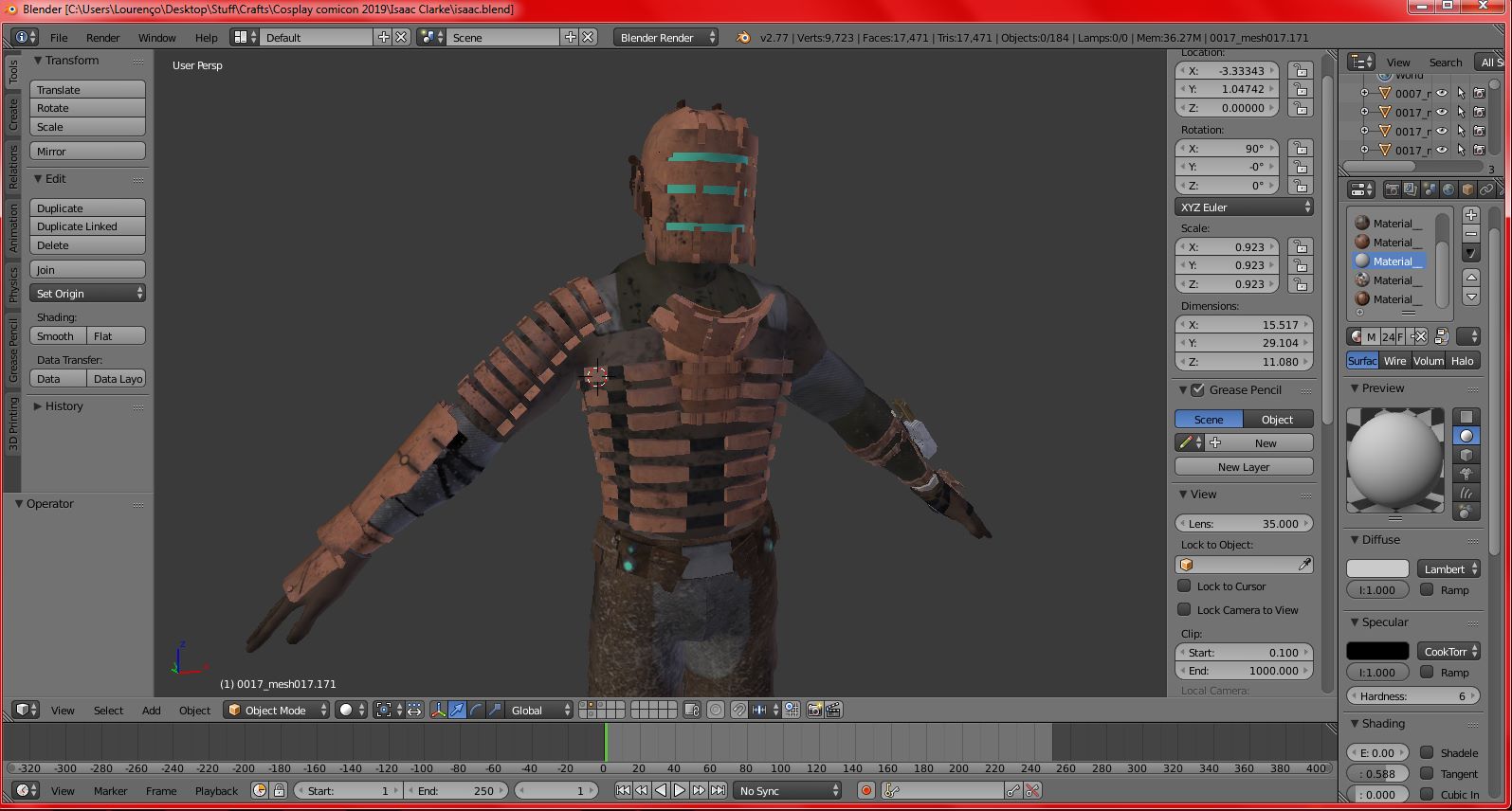Open the Blender Render engine dropdown
1512x811 pixels.
[x=666, y=37]
